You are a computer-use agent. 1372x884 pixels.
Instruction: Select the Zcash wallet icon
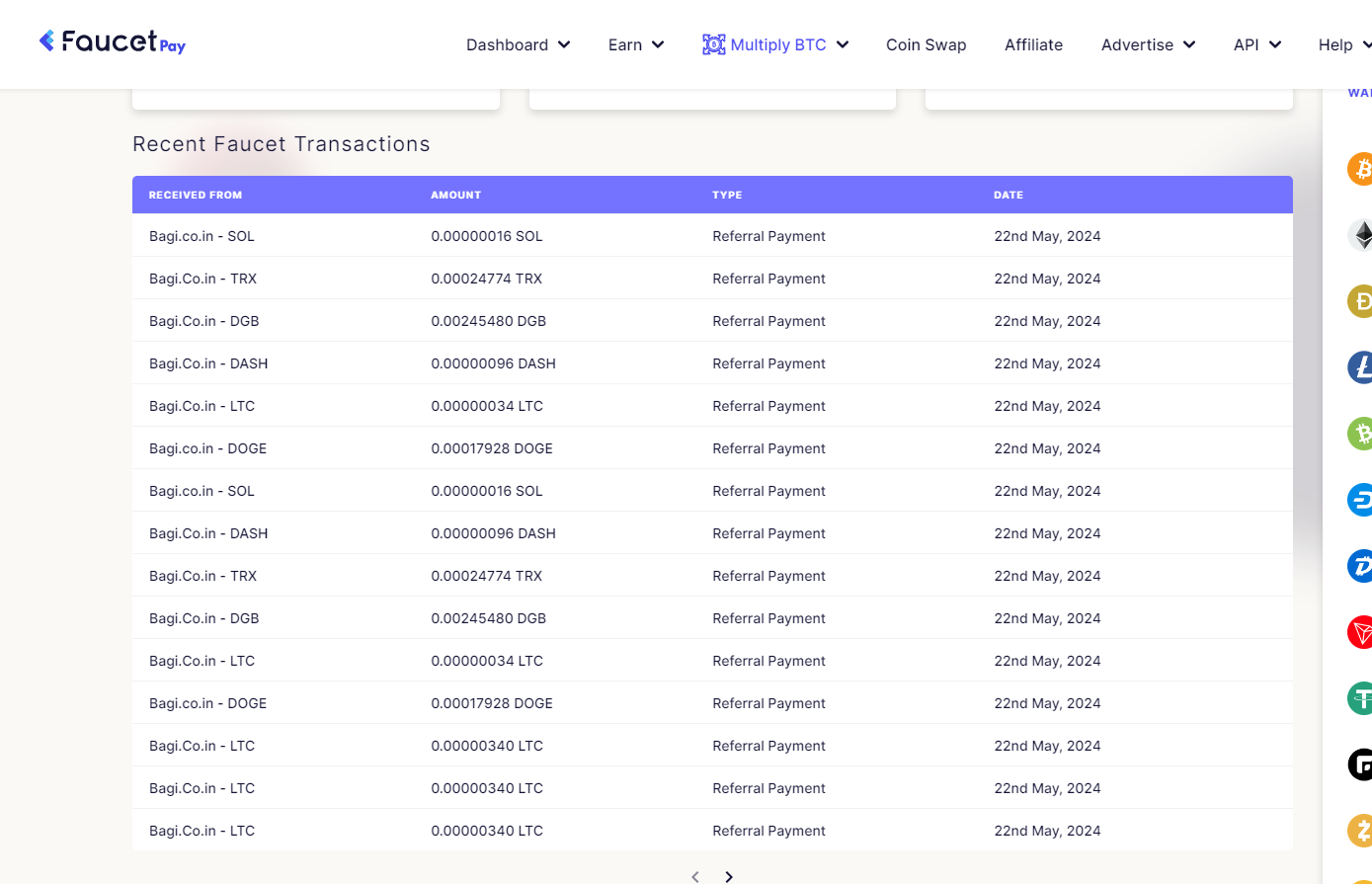click(x=1360, y=831)
